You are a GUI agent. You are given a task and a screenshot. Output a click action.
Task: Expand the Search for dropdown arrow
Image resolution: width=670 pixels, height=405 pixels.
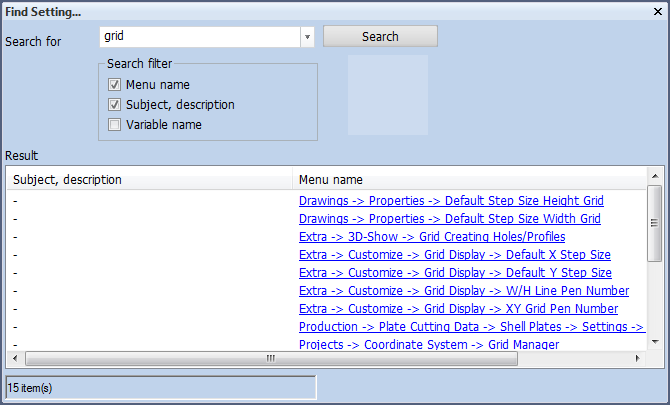pos(307,37)
